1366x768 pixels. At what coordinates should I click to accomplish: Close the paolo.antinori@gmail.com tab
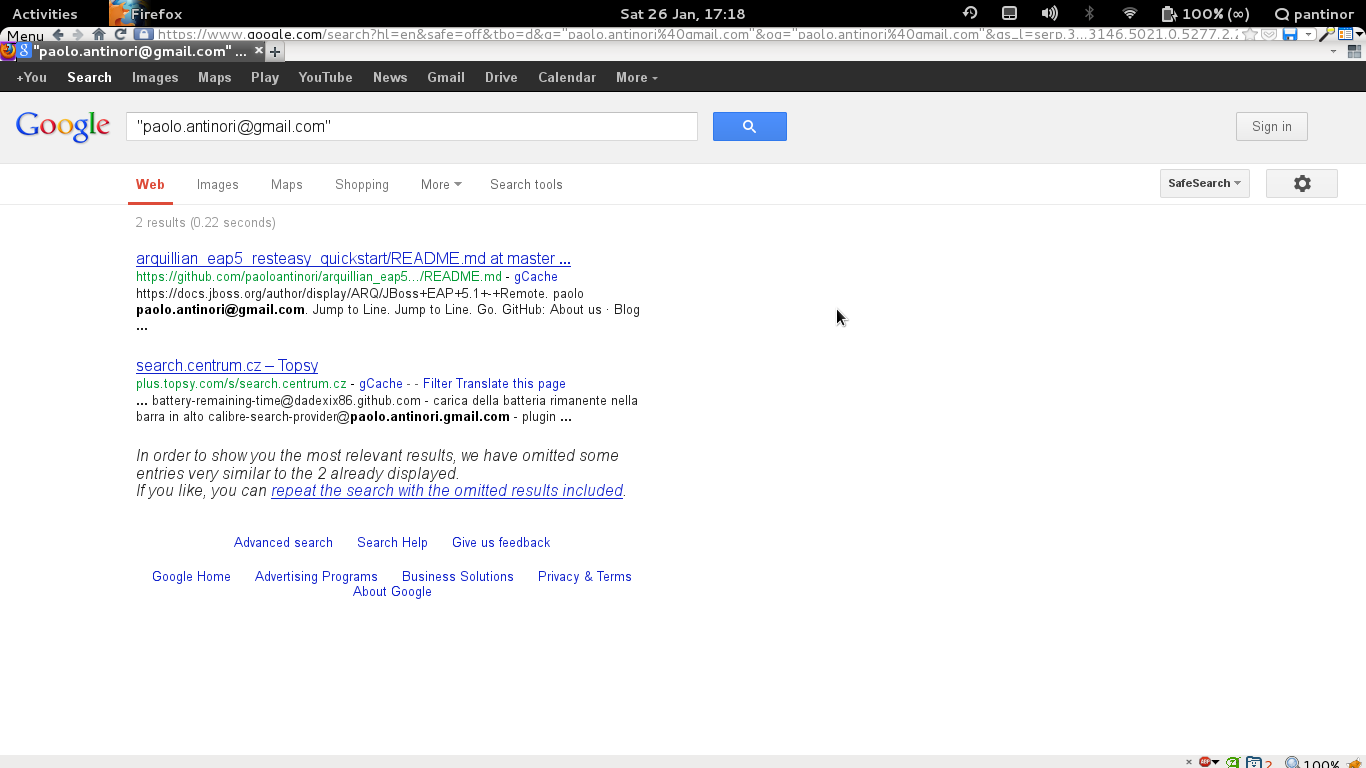(x=259, y=50)
